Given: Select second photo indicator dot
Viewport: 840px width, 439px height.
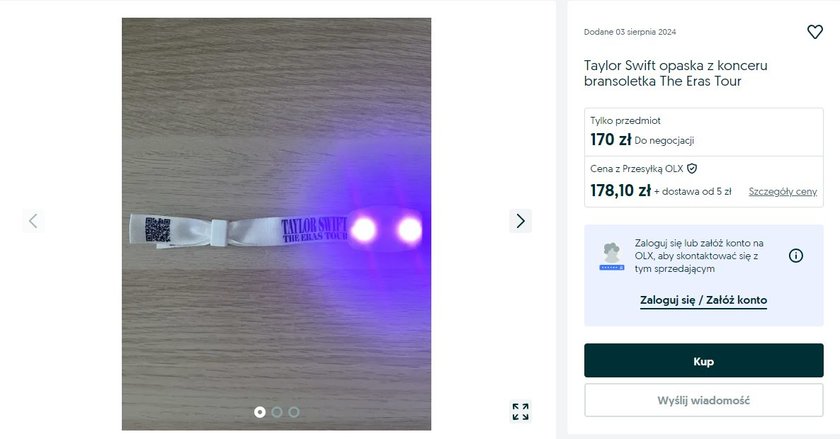Looking at the screenshot, I should (277, 412).
